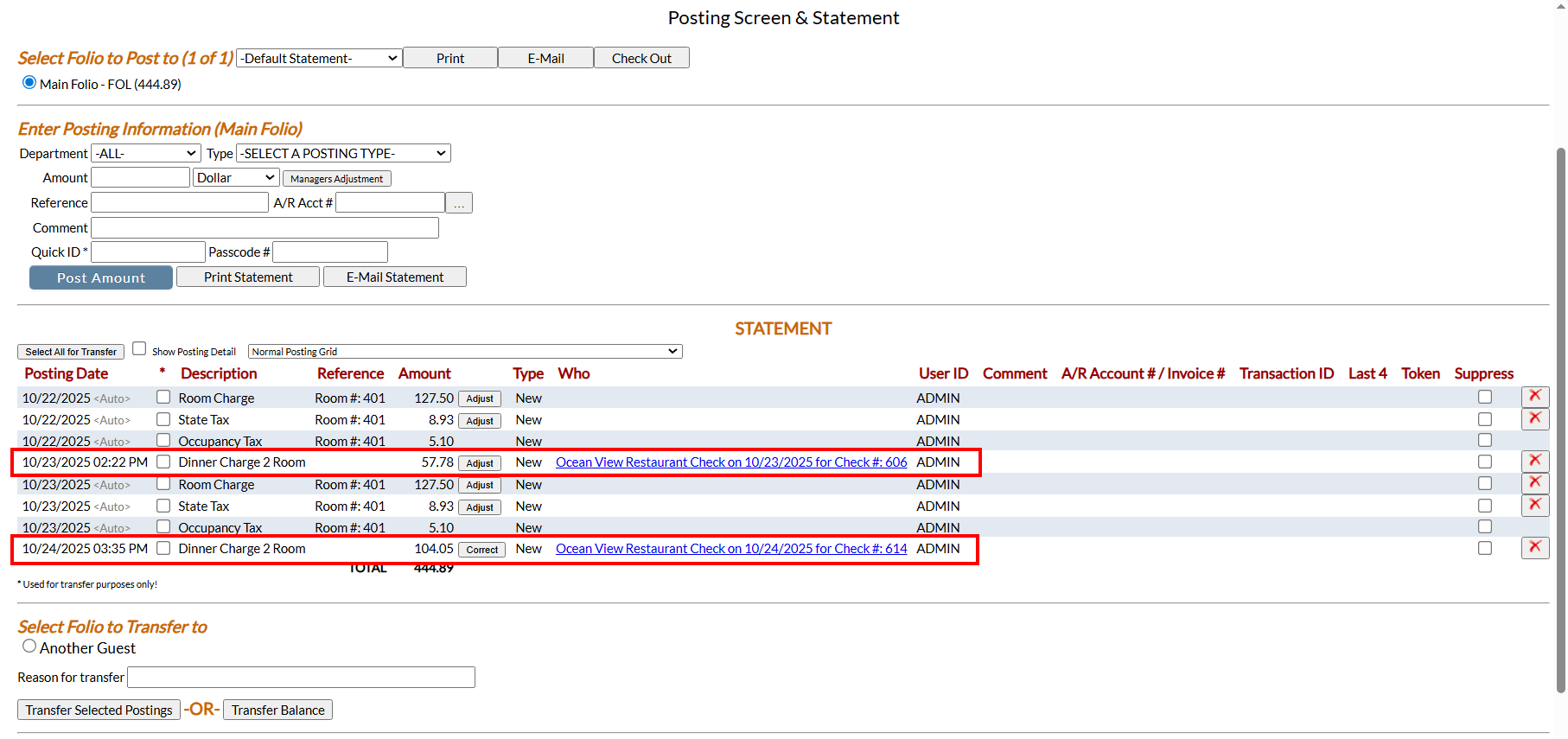Image resolution: width=1568 pixels, height=739 pixels.
Task: Tick transfer checkbox for 10/22/2025 Occupancy Tax
Action: click(163, 441)
